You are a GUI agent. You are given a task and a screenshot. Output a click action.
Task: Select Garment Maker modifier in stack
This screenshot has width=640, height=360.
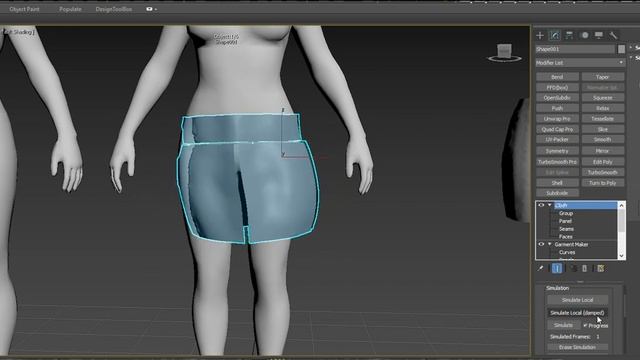click(571, 244)
